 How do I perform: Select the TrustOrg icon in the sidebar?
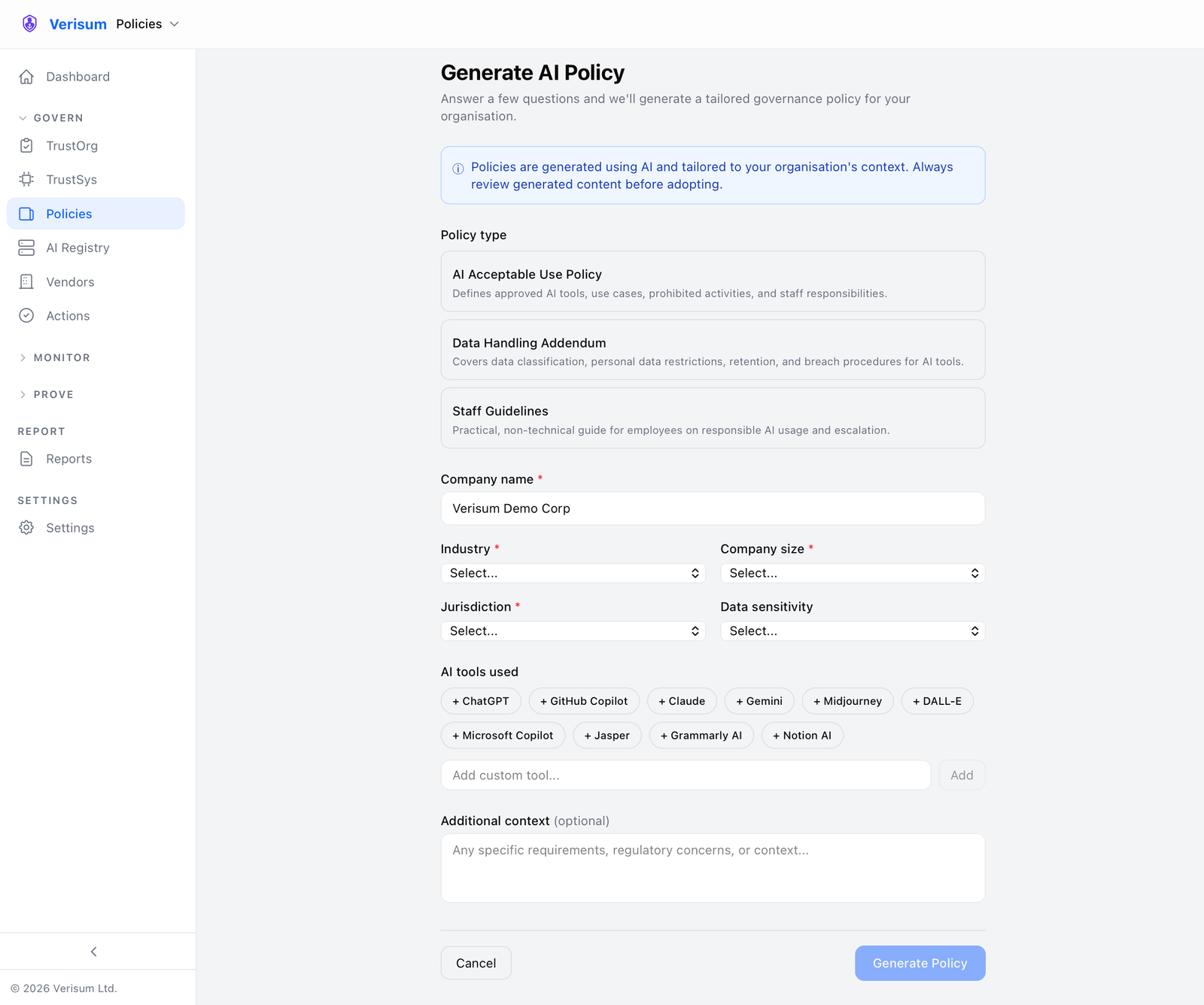tap(26, 145)
